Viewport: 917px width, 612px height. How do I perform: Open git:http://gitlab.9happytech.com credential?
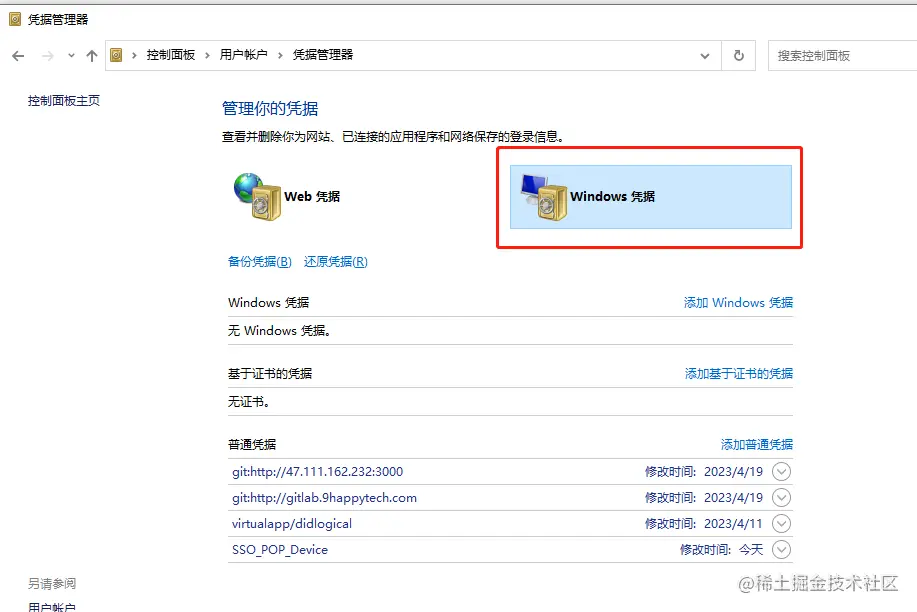[325, 498]
